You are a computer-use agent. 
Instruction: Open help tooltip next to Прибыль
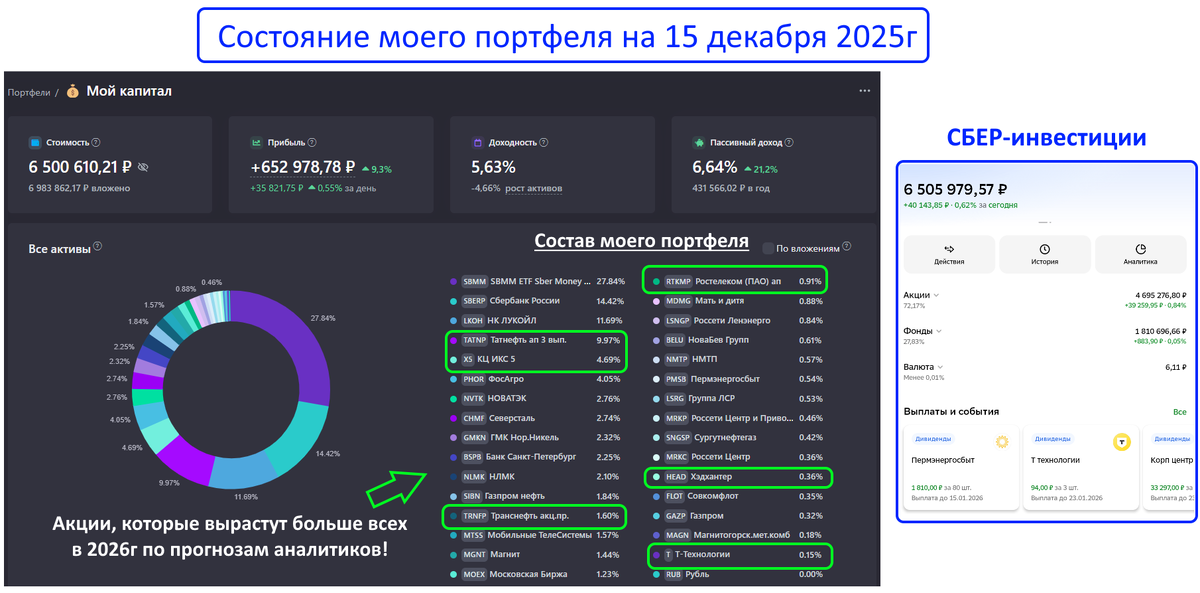[313, 143]
